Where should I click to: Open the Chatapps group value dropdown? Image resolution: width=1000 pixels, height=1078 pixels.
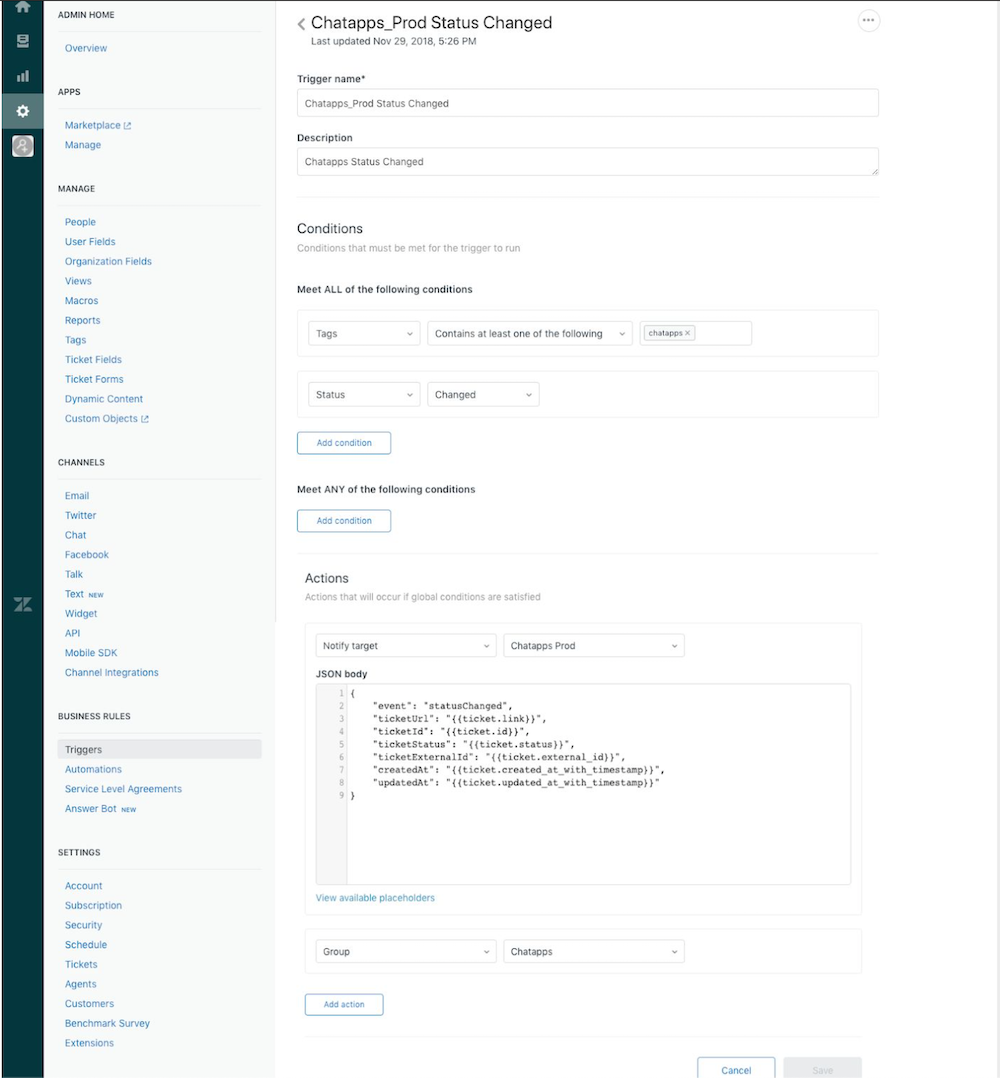(x=594, y=952)
